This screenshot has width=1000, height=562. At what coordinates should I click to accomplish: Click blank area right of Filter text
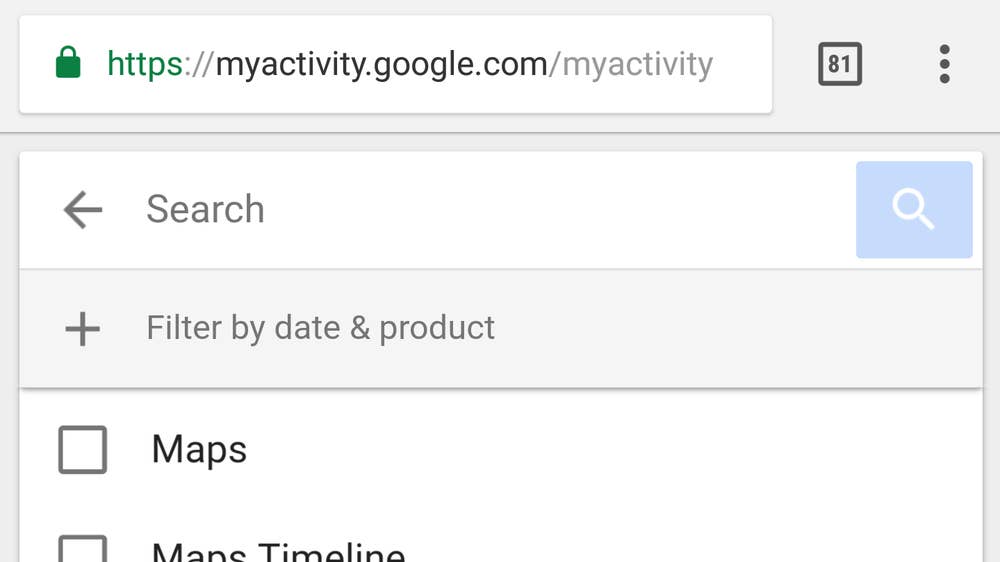coord(733,328)
